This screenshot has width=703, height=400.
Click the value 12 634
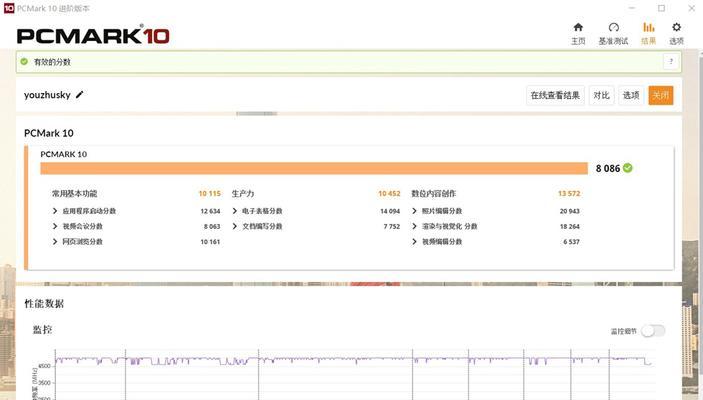(210, 211)
